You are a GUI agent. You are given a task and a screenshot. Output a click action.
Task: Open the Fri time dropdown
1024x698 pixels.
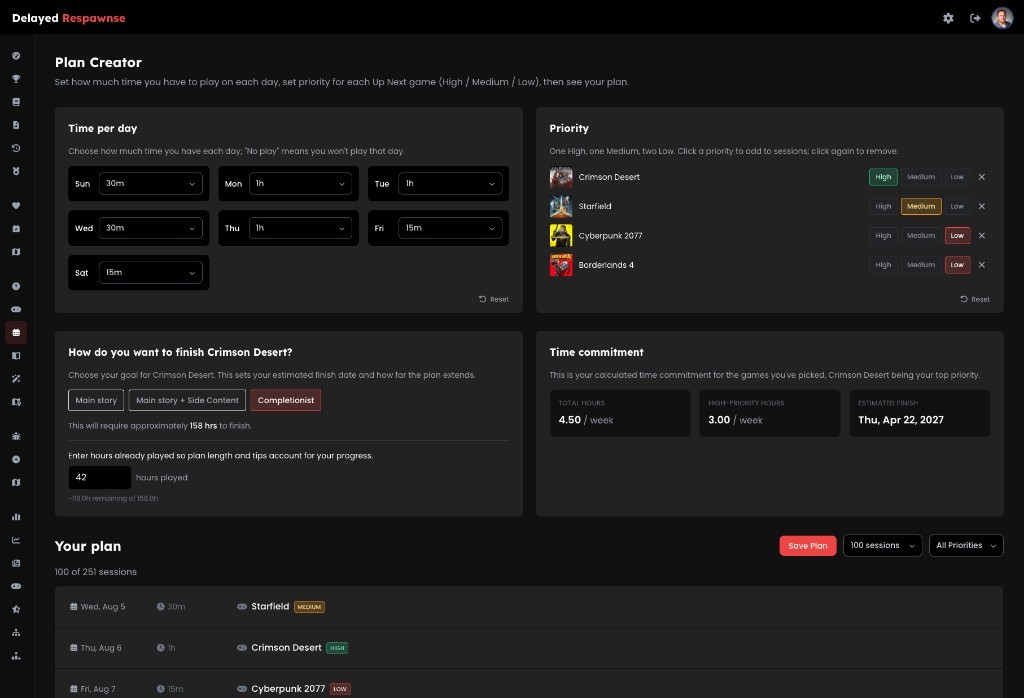(x=450, y=228)
